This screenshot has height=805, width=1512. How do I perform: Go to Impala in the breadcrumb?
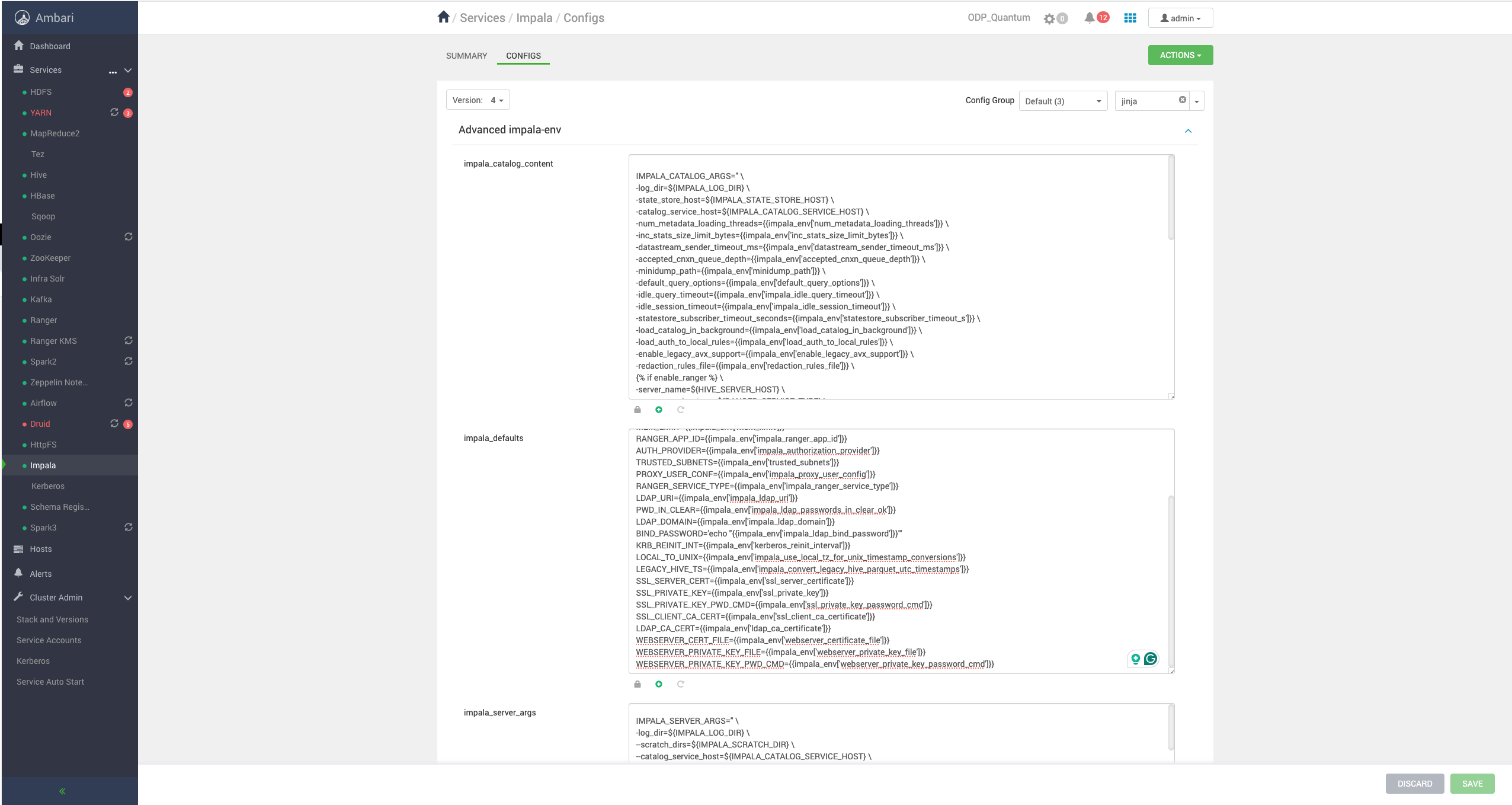534,18
